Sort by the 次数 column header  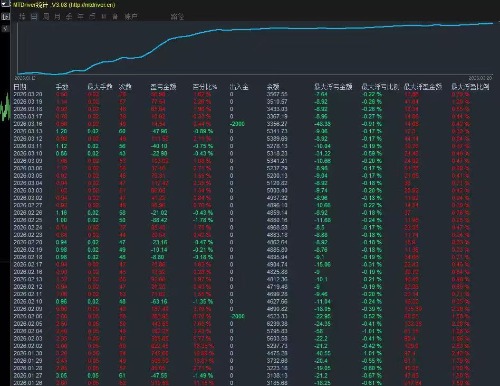click(125, 87)
